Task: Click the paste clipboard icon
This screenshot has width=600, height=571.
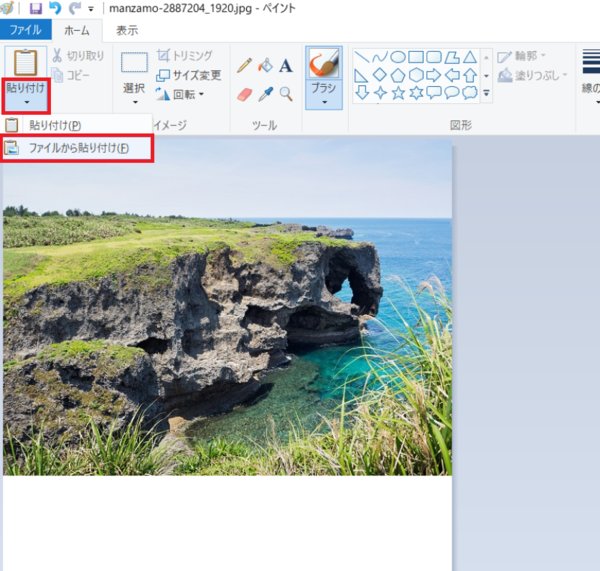Action: [26, 62]
